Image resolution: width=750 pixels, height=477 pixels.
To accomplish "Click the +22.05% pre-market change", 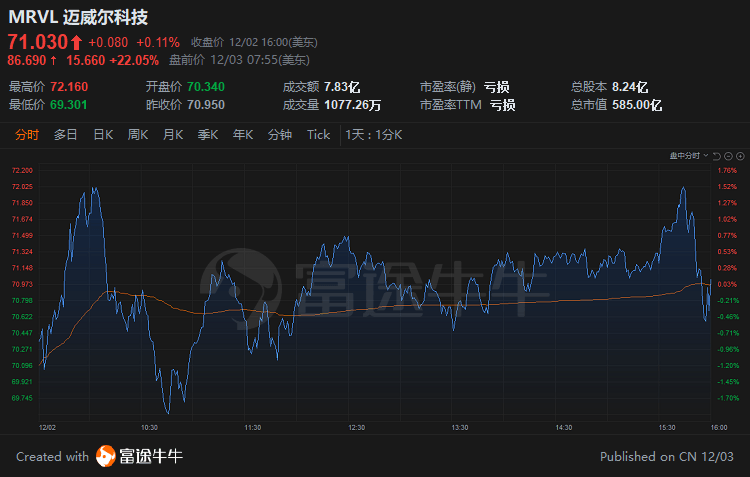I will [134, 60].
